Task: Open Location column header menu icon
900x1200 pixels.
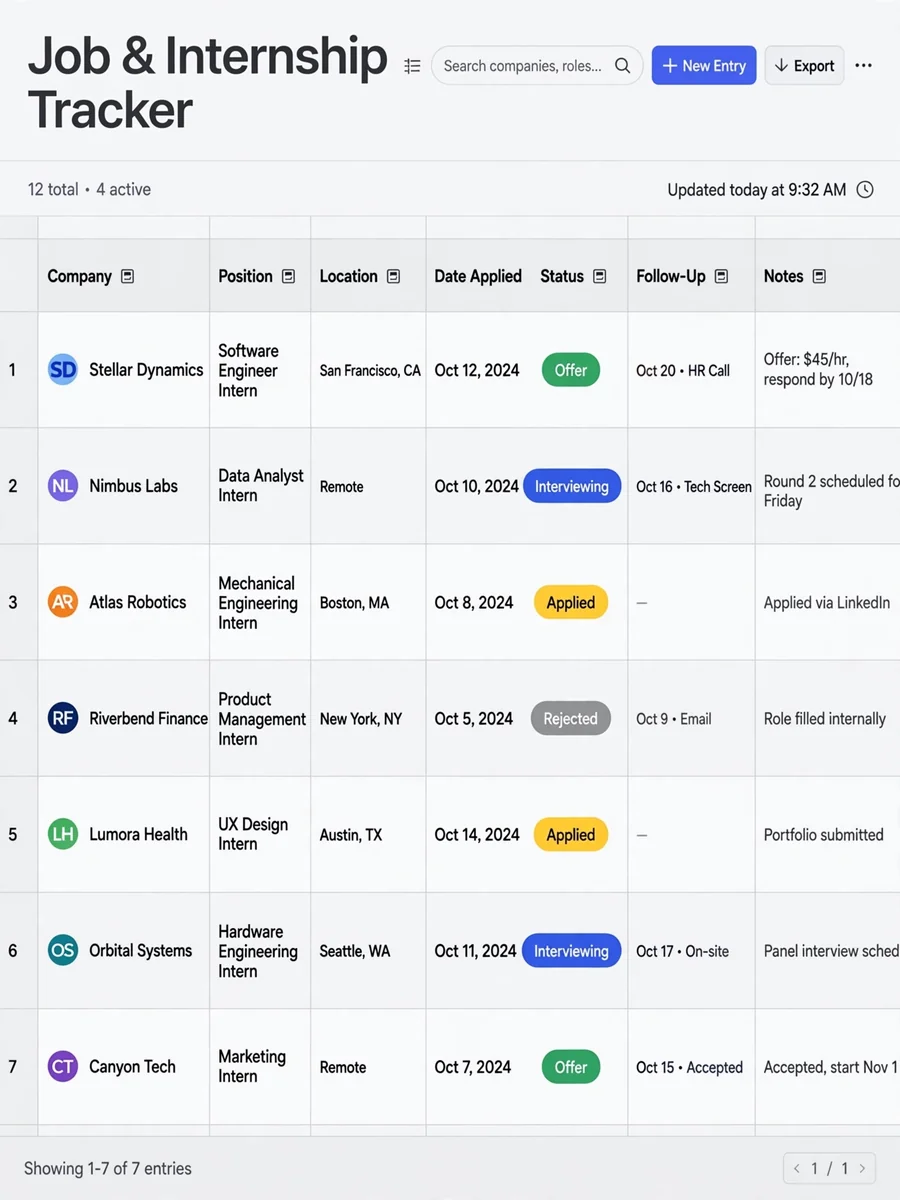Action: [x=393, y=276]
